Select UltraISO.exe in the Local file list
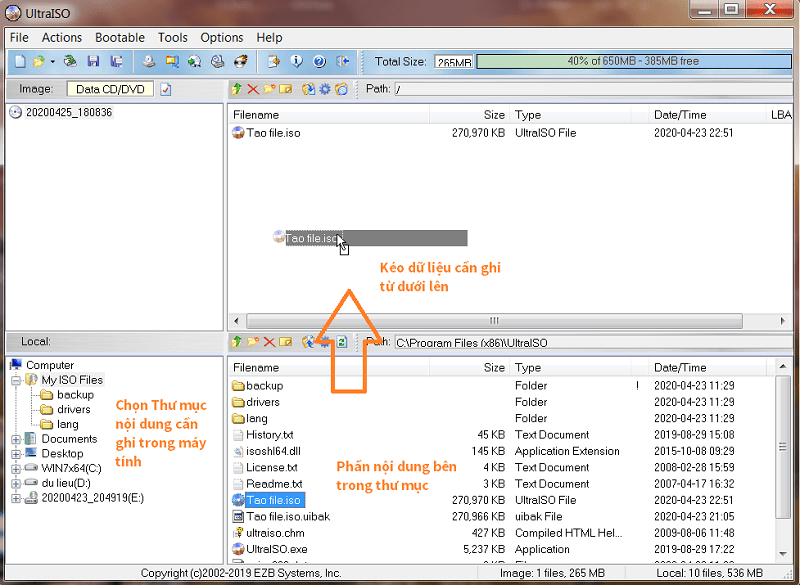The image size is (800, 585). click(277, 549)
